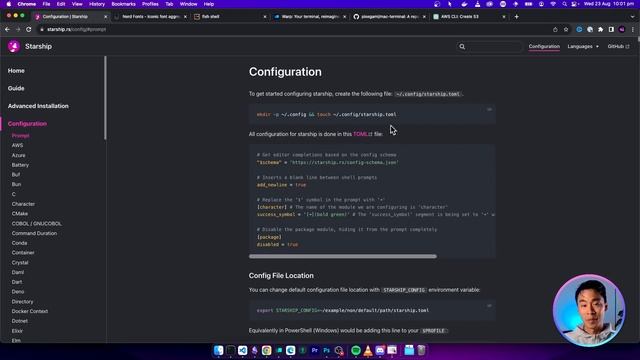
Task: Open the Languages dropdown in header
Action: (x=583, y=47)
